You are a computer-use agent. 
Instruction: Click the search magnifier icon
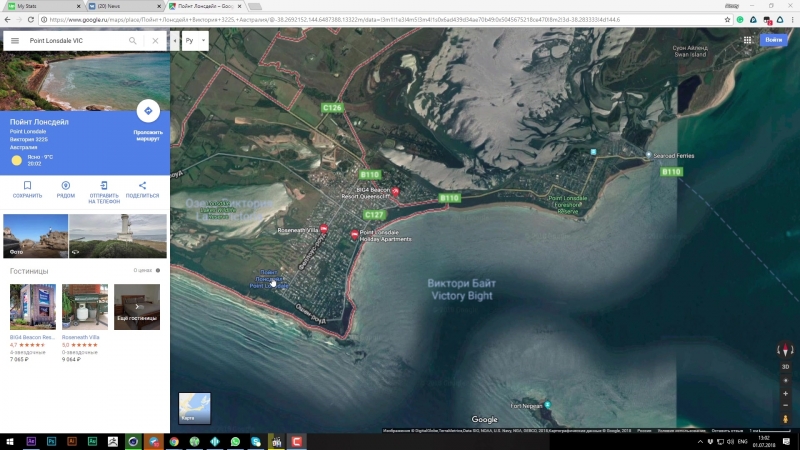133,41
